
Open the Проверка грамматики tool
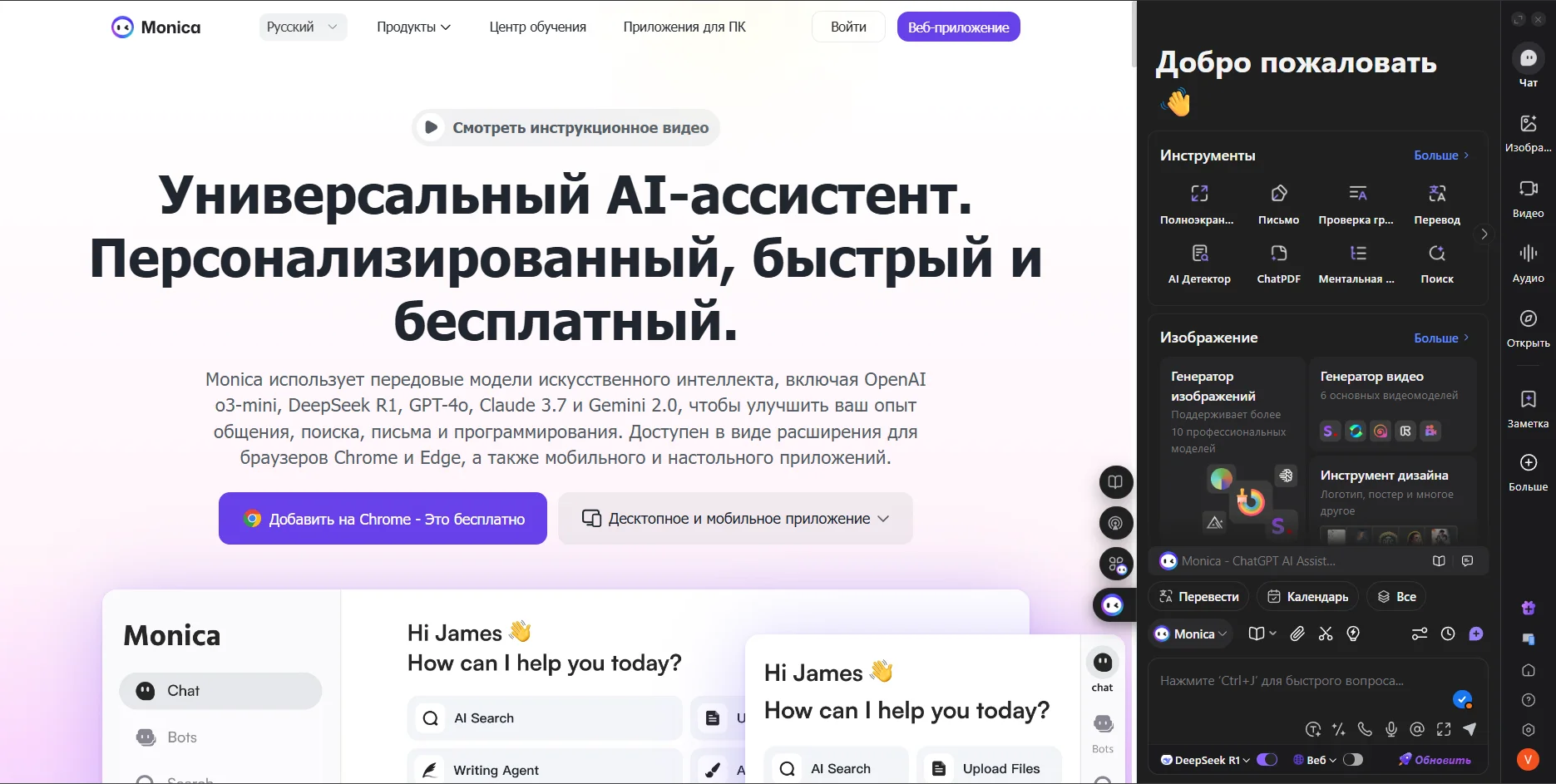(1356, 205)
